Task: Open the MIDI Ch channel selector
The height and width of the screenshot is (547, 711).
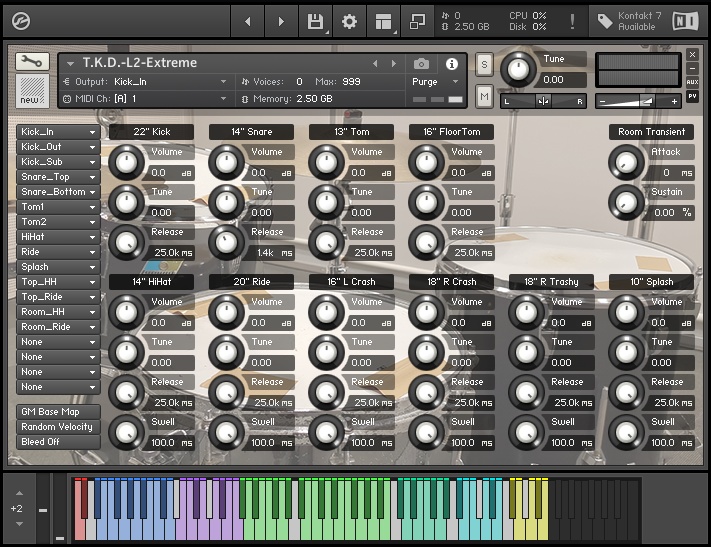Action: 150,99
